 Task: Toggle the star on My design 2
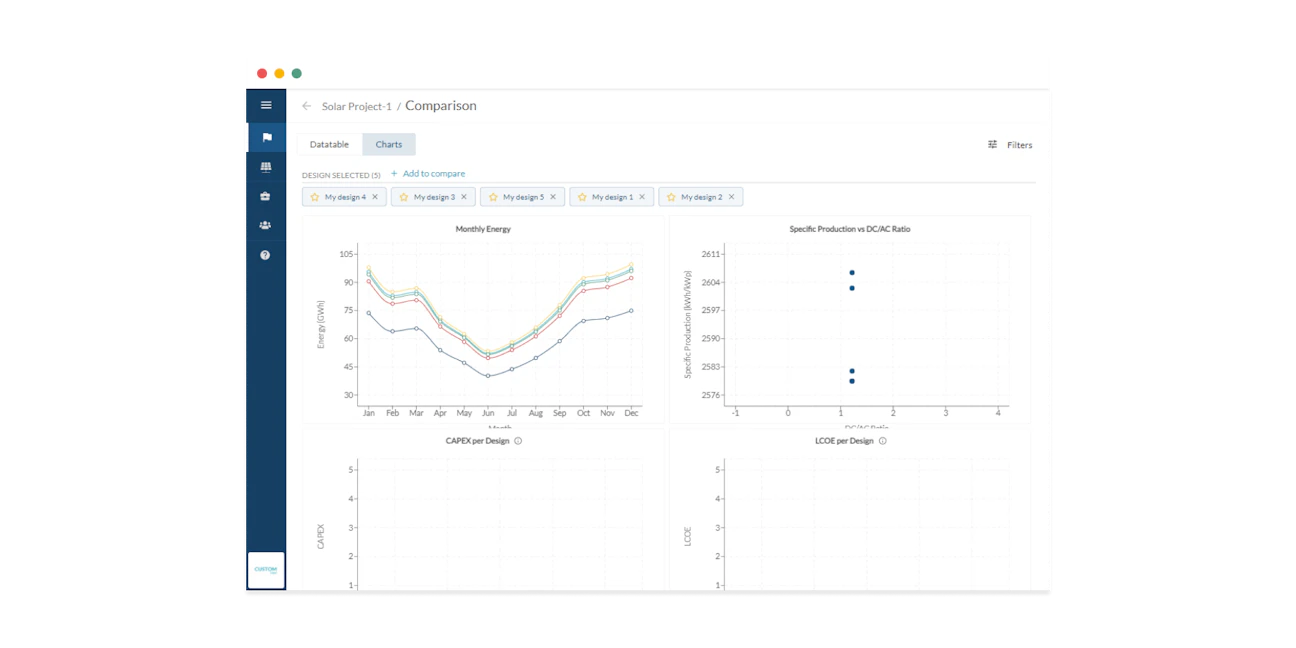point(671,197)
